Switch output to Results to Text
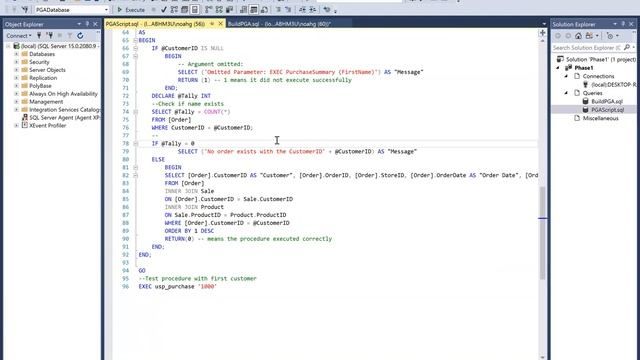The height and width of the screenshot is (360, 640). 244,9
